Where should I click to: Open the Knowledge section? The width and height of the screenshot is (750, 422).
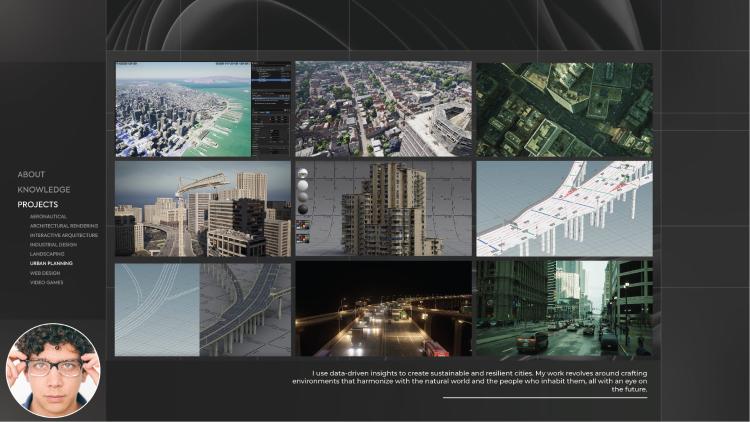coord(44,189)
